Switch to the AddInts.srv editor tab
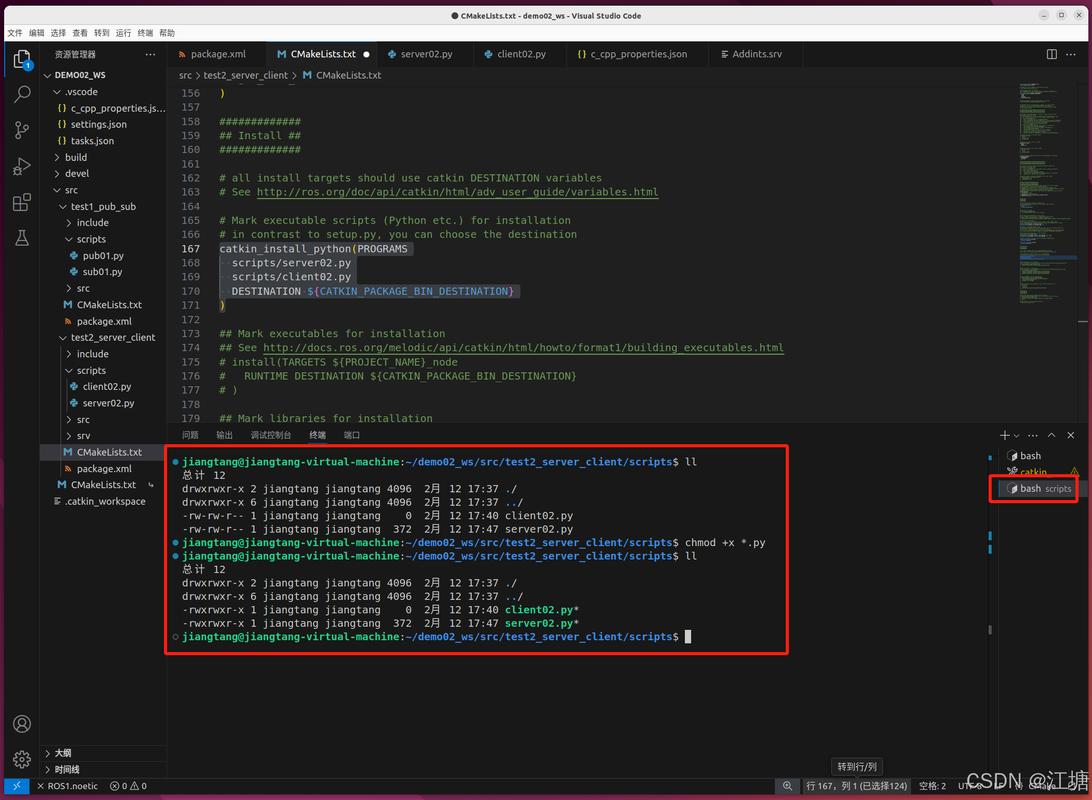The image size is (1092, 800). click(755, 54)
